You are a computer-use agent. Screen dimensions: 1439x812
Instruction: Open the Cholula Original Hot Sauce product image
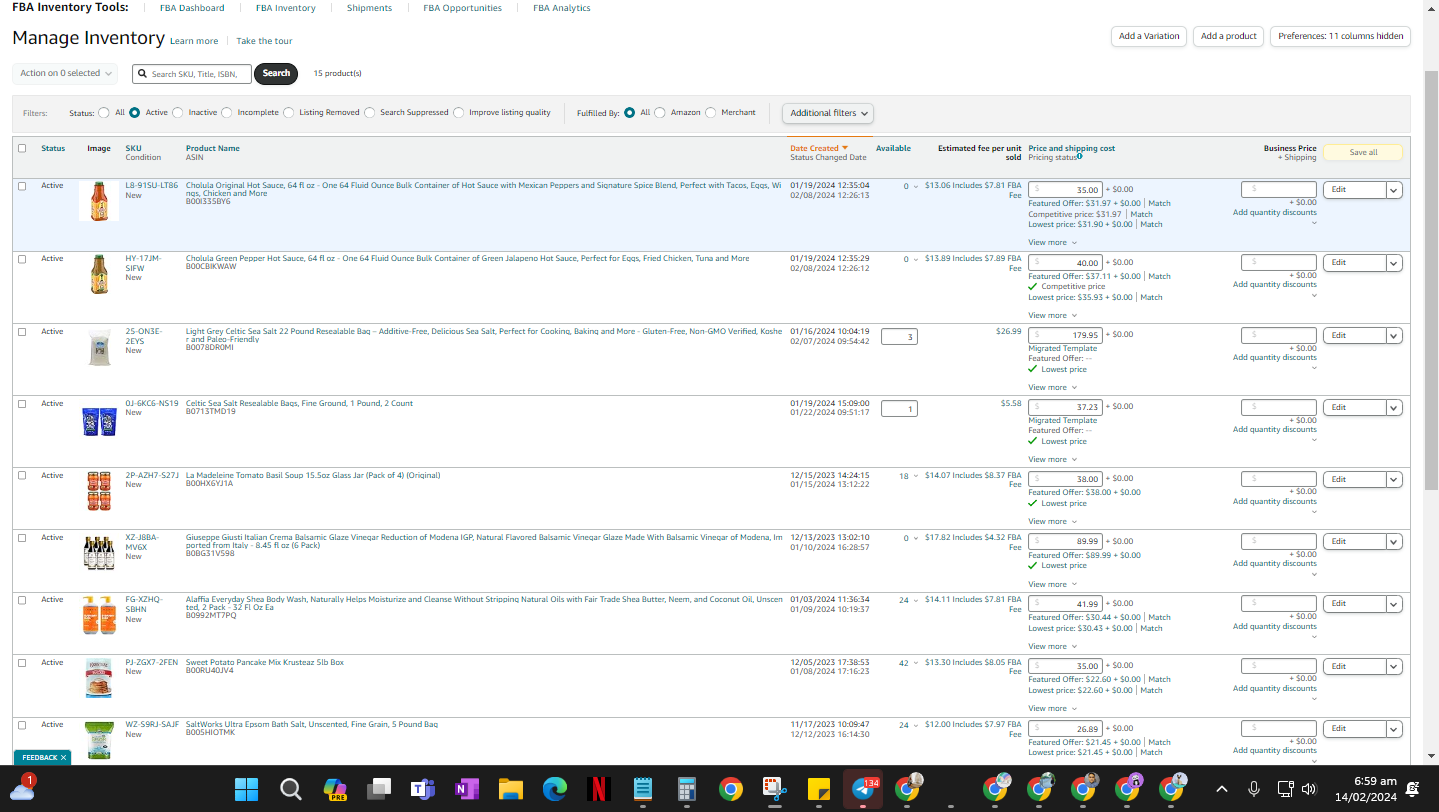pos(98,201)
